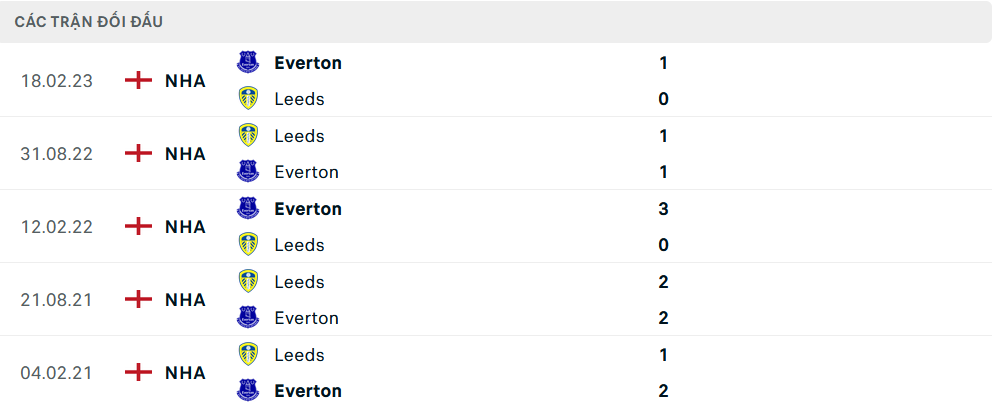Image resolution: width=992 pixels, height=407 pixels.
Task: Click Everton crest in 31.08.22 match
Action: (248, 171)
